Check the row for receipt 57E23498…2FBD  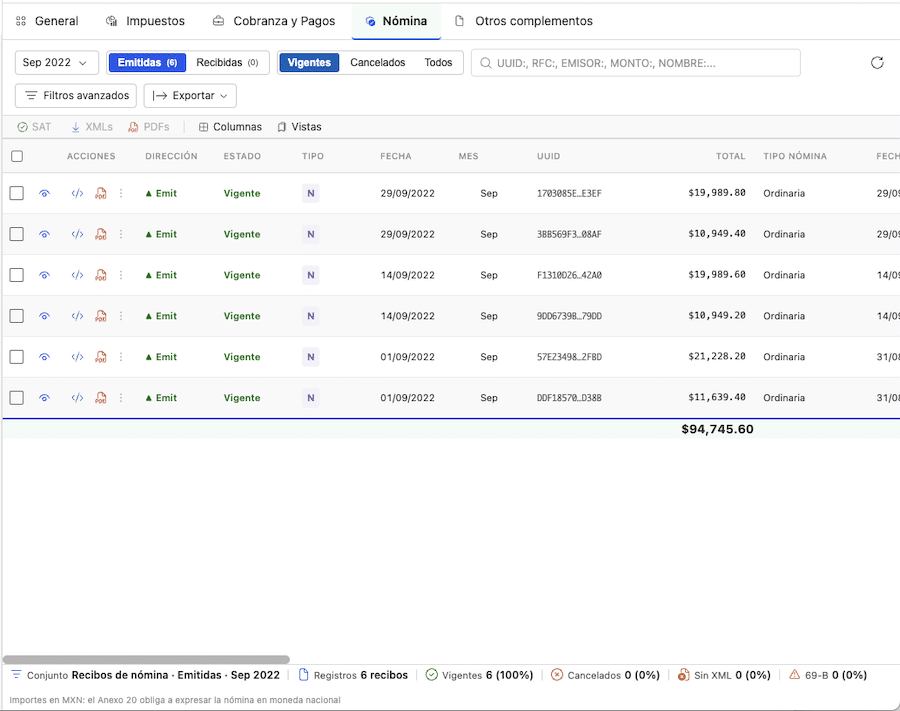[17, 357]
